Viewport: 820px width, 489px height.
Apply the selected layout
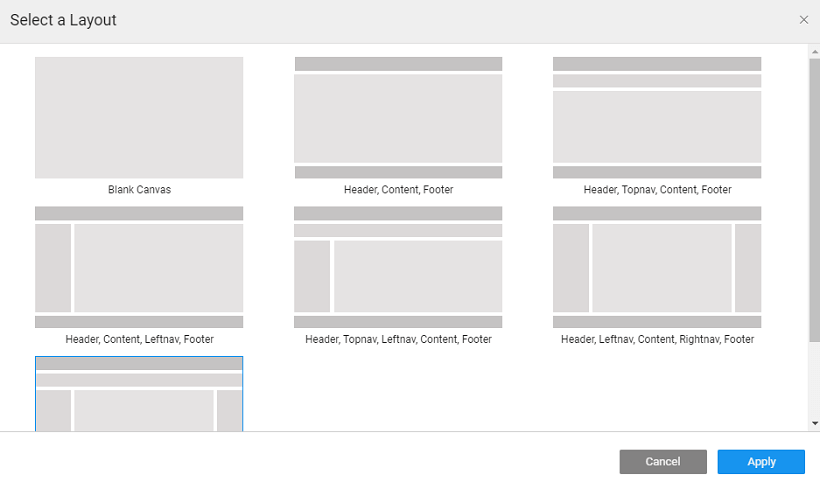(761, 461)
